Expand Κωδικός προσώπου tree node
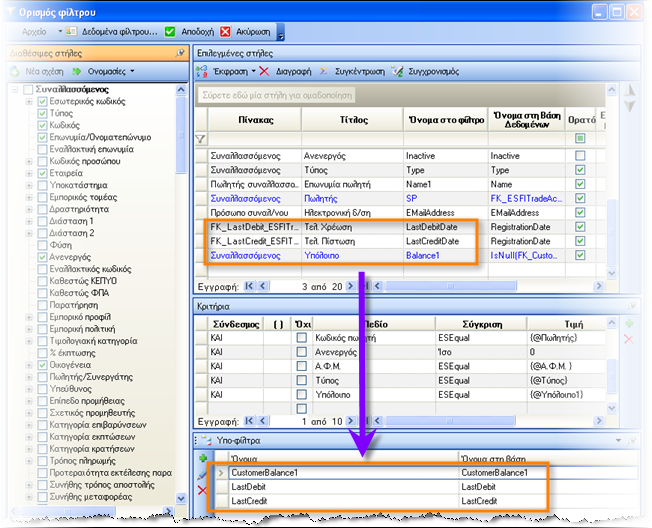The width and height of the screenshot is (652, 528). pyautogui.click(x=29, y=161)
